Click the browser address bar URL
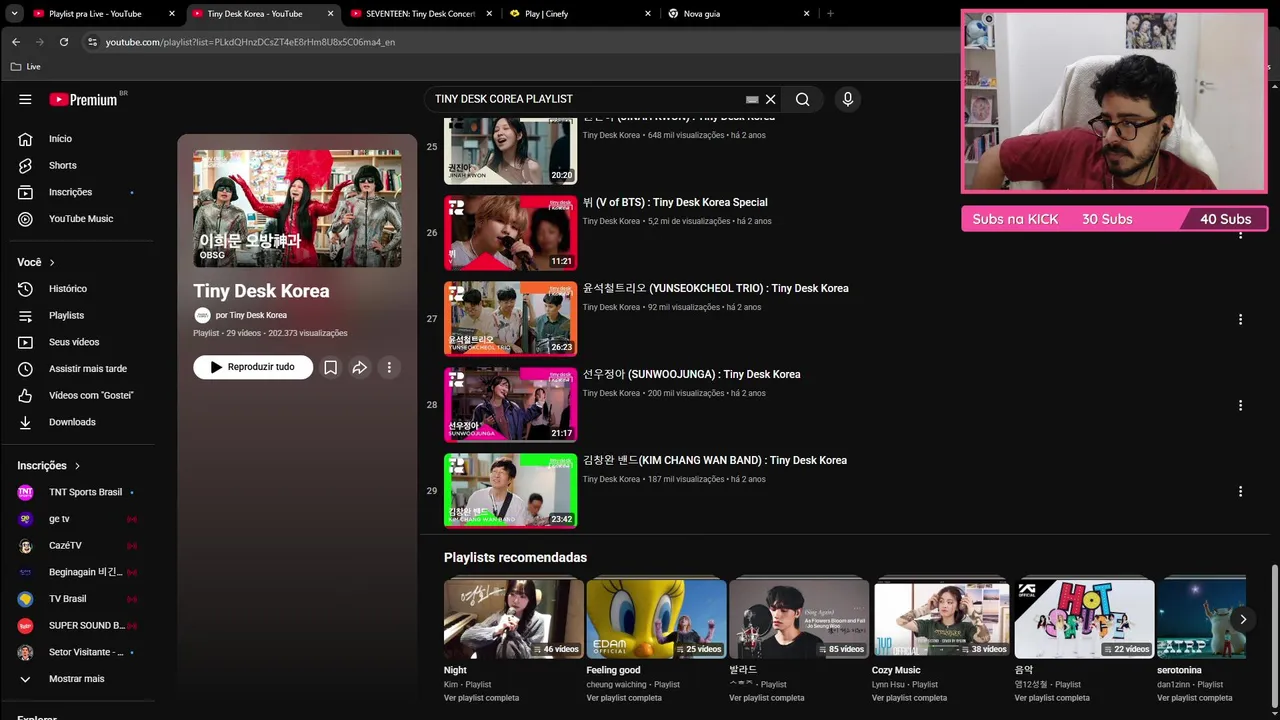This screenshot has width=1280, height=720. [250, 42]
